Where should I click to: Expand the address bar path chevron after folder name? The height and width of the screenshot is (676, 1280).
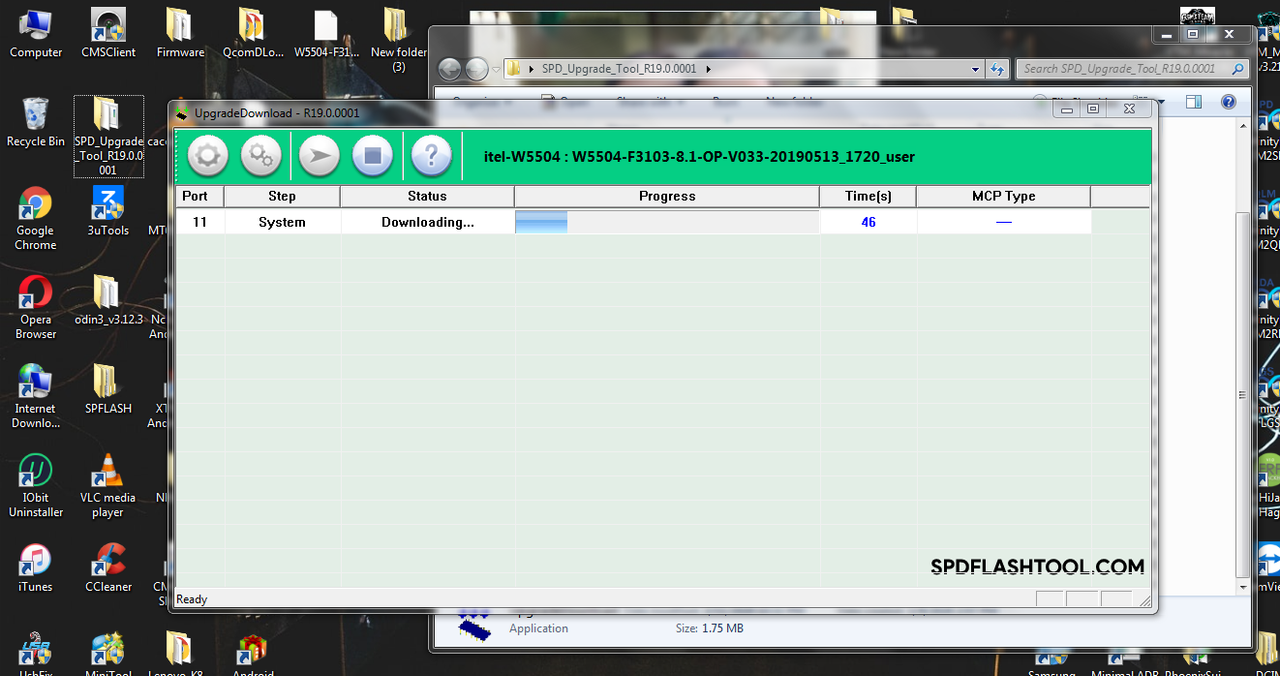tap(709, 69)
